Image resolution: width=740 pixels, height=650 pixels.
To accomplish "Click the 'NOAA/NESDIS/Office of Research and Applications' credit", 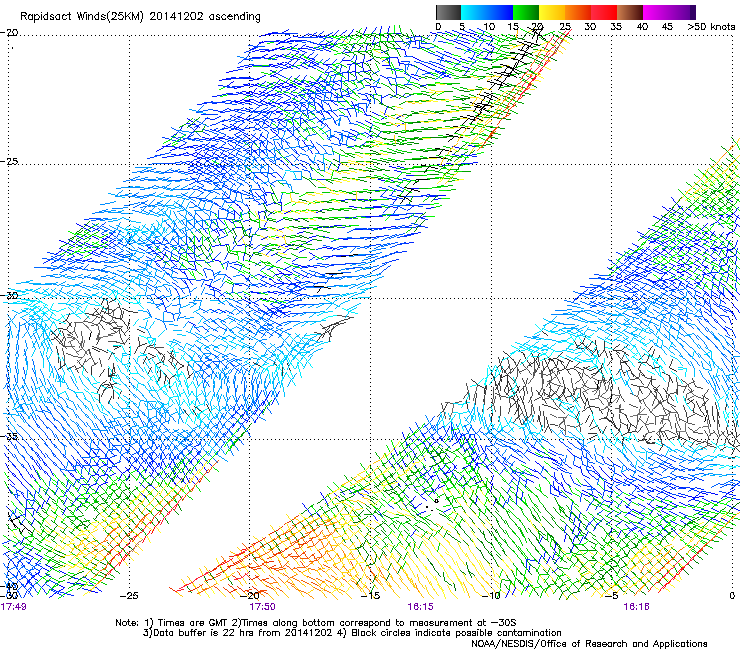I will (589, 644).
